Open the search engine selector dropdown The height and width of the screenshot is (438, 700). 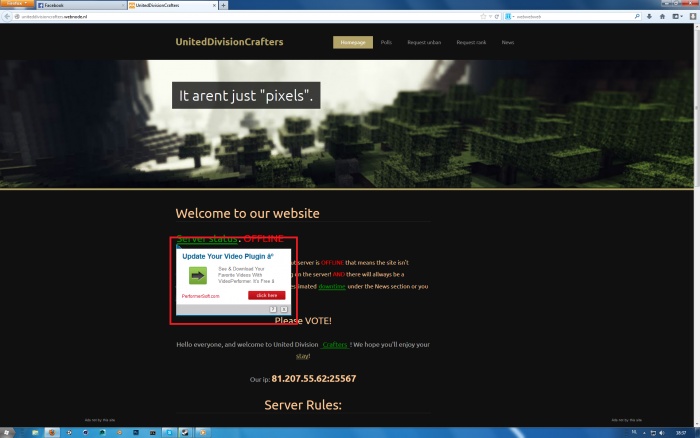pyautogui.click(x=509, y=17)
